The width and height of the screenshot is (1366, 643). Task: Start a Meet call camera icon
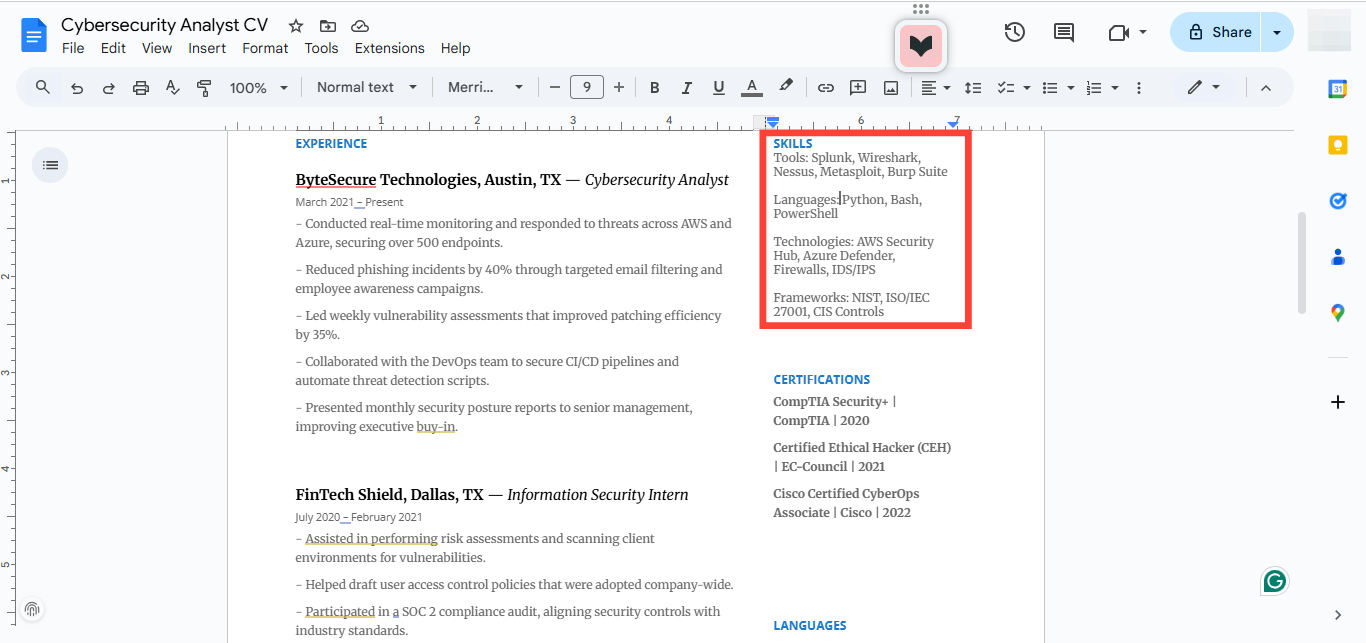[x=1118, y=32]
